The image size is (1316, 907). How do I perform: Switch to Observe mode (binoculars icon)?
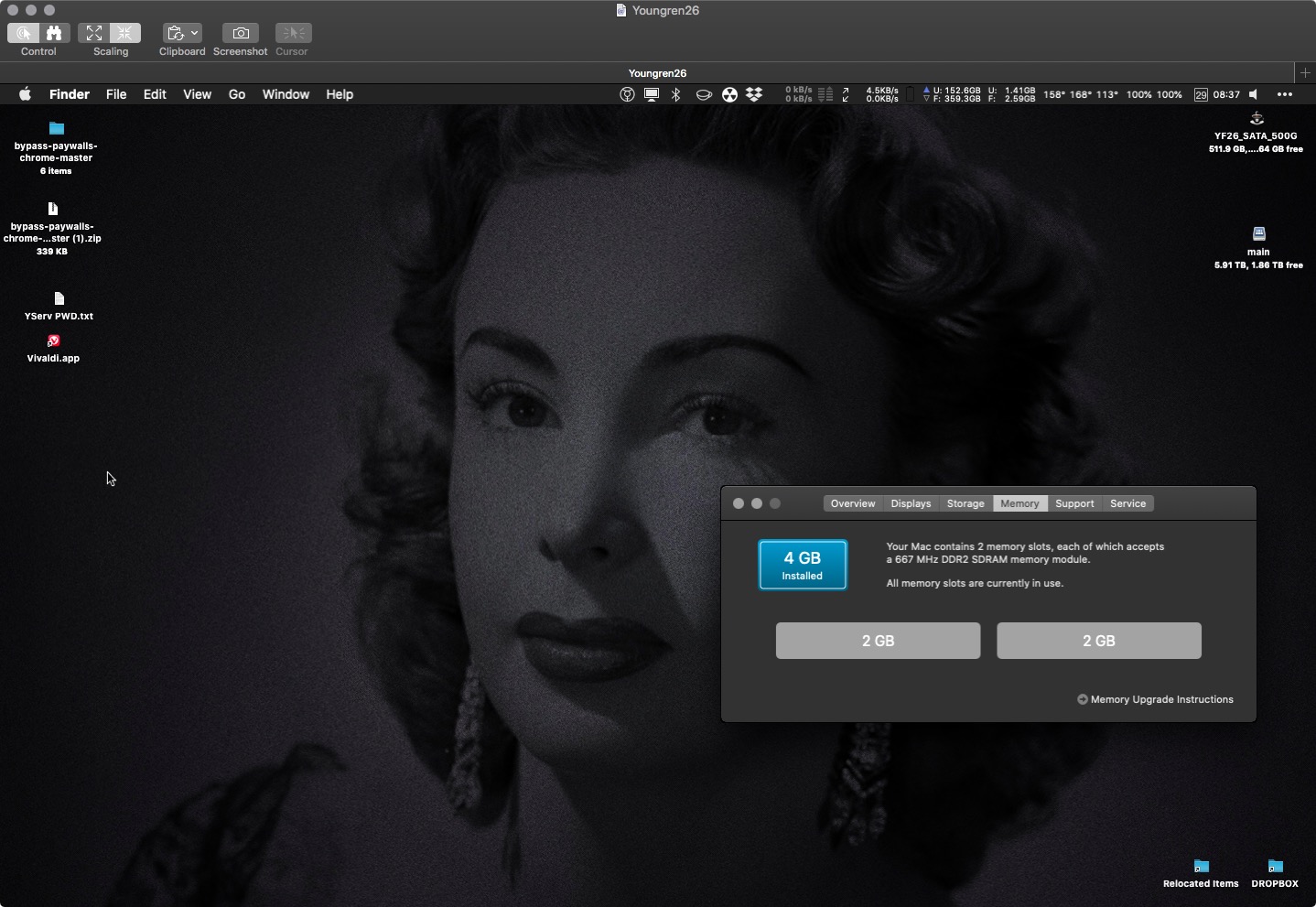pyautogui.click(x=54, y=33)
